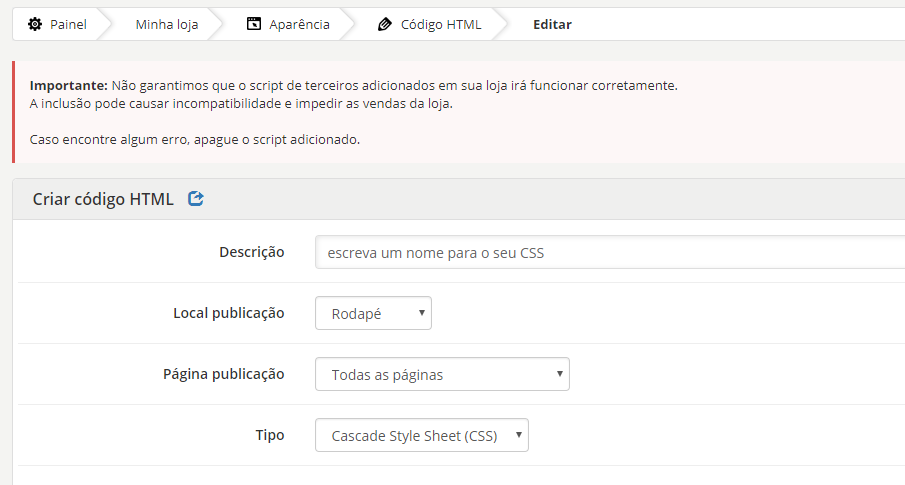This screenshot has width=905, height=485.
Task: Click the Tipo field label
Action: tap(269, 435)
